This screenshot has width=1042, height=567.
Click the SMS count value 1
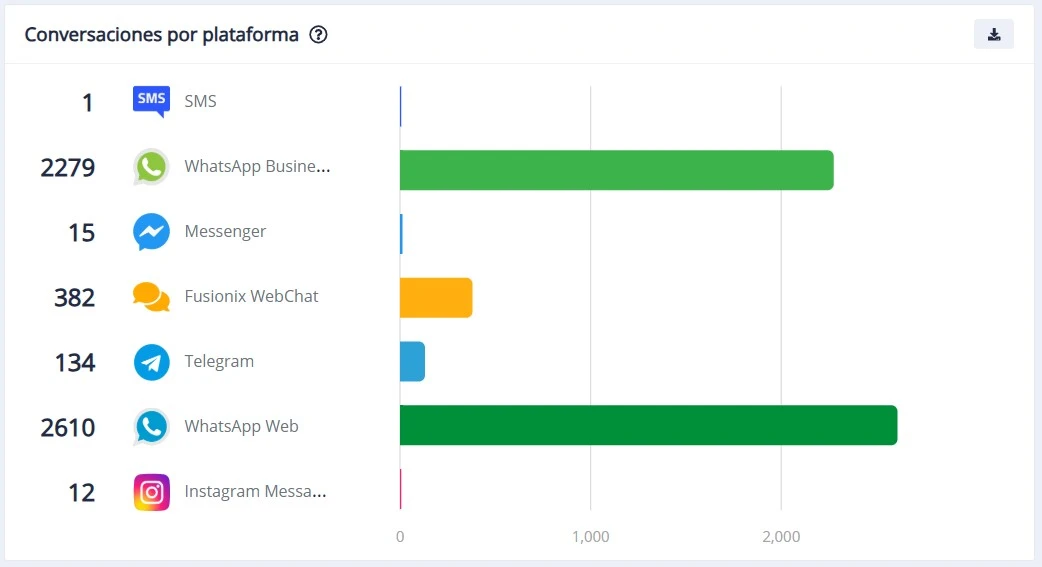pyautogui.click(x=88, y=103)
